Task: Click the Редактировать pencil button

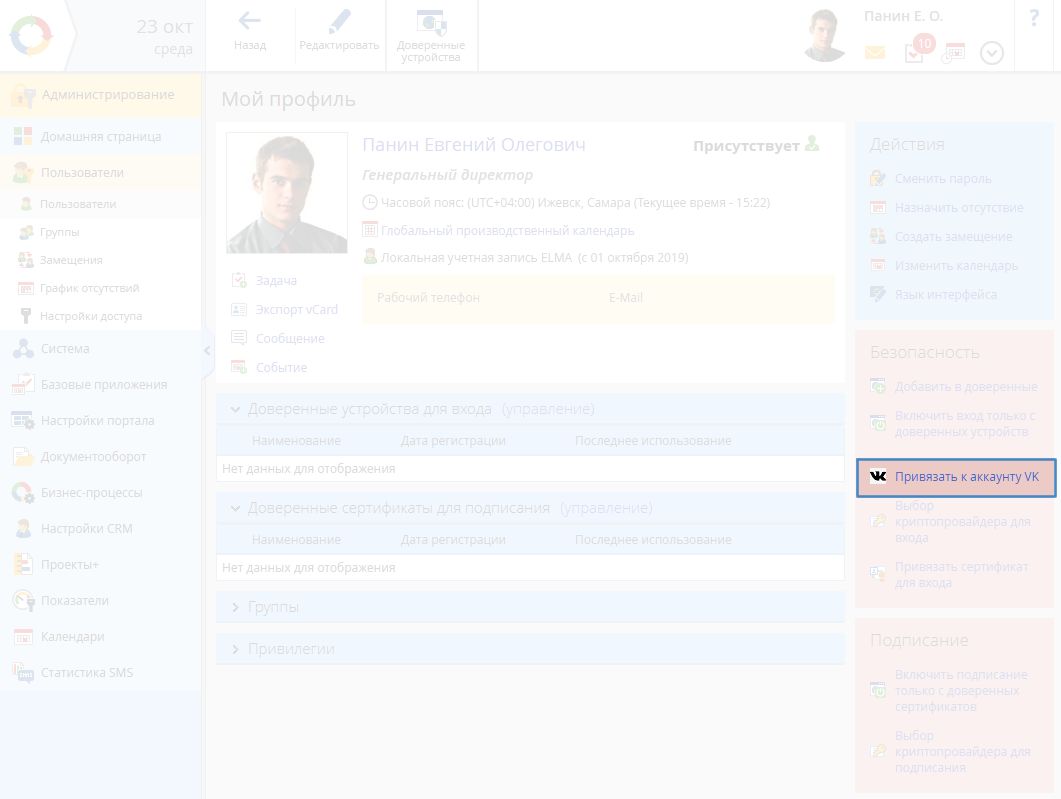Action: (x=339, y=31)
